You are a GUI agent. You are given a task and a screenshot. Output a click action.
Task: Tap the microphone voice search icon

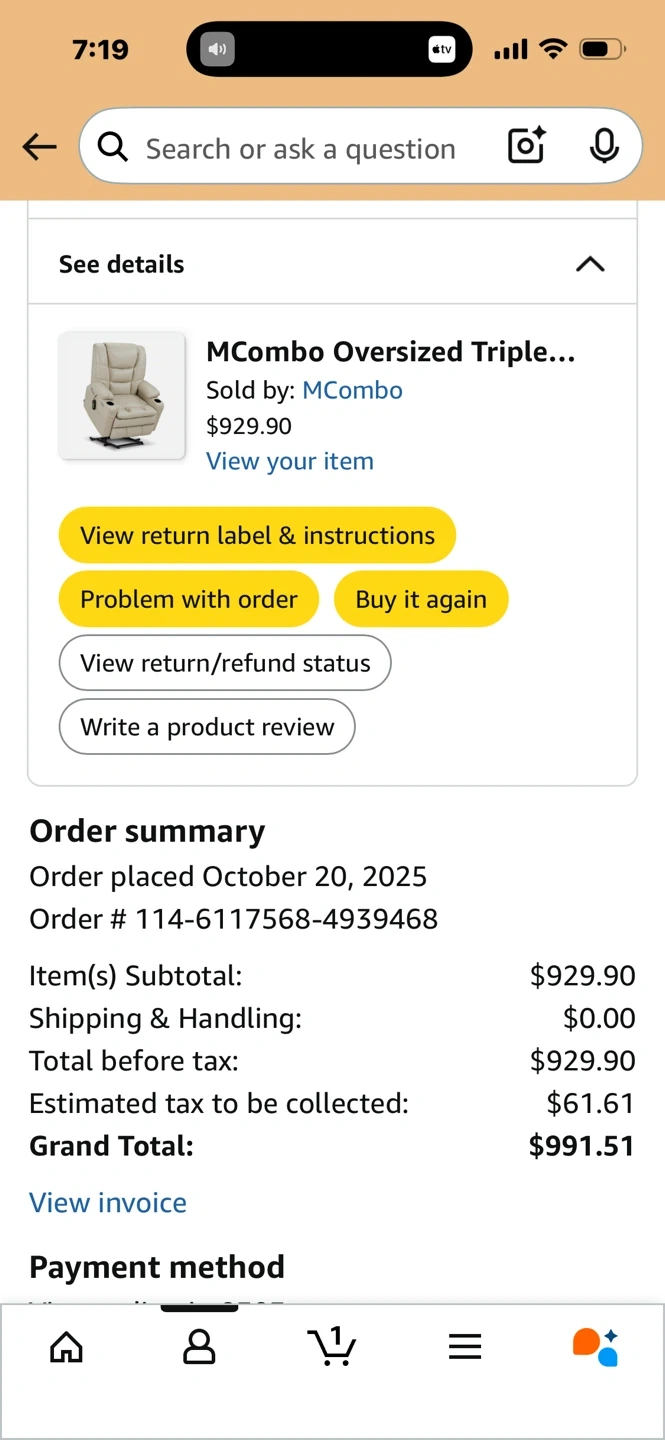click(x=603, y=147)
